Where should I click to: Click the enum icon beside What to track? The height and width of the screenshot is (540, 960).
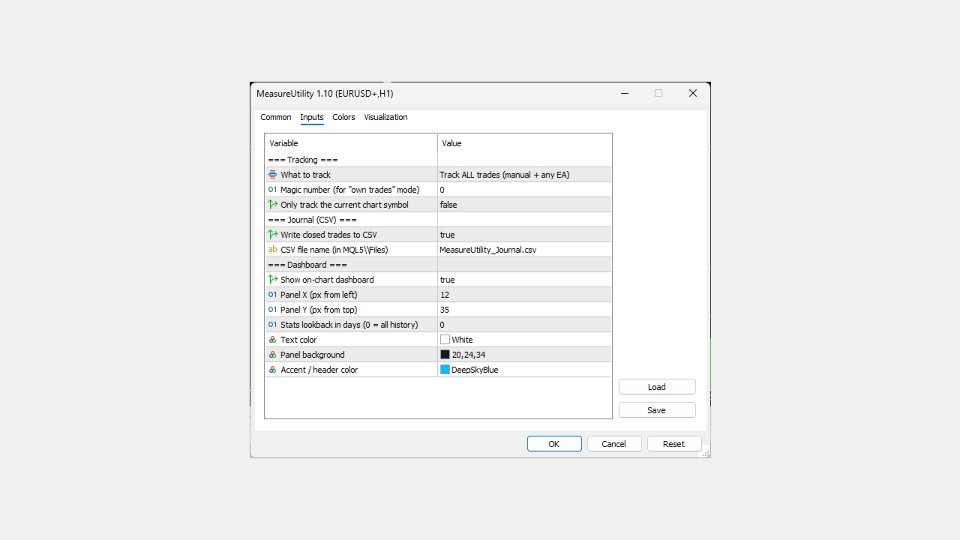(272, 174)
